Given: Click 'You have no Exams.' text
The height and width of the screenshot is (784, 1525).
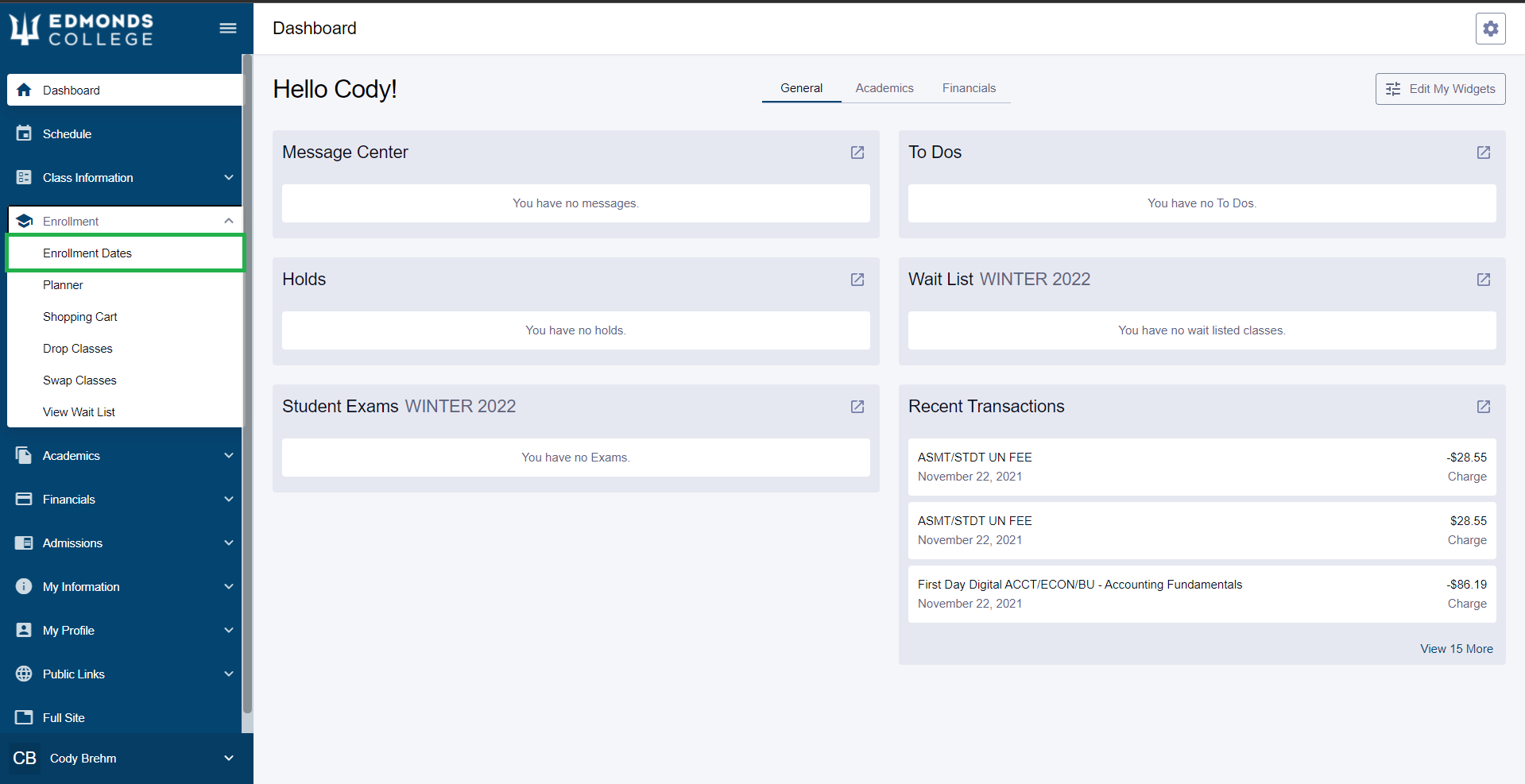Looking at the screenshot, I should click(x=575, y=458).
